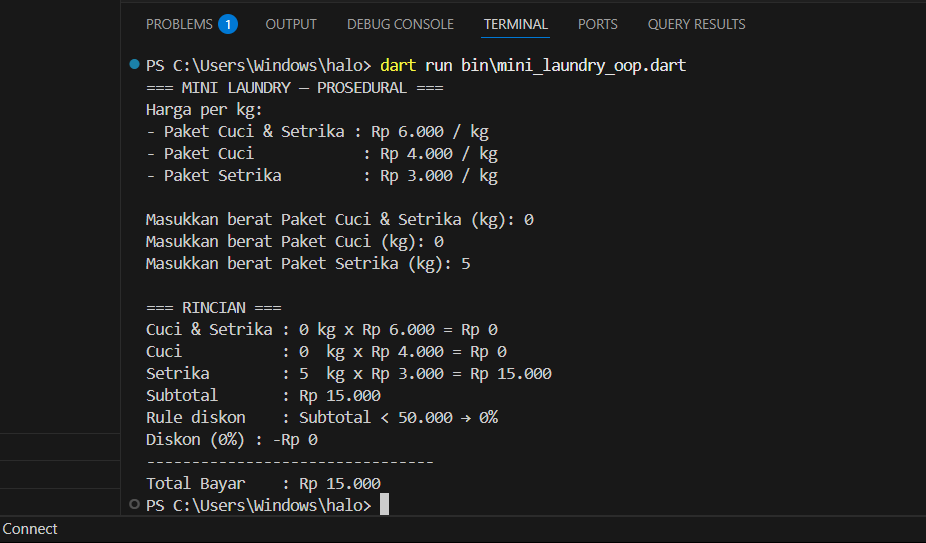The width and height of the screenshot is (926, 543).
Task: Open the OUTPUT tab
Action: (x=291, y=24)
